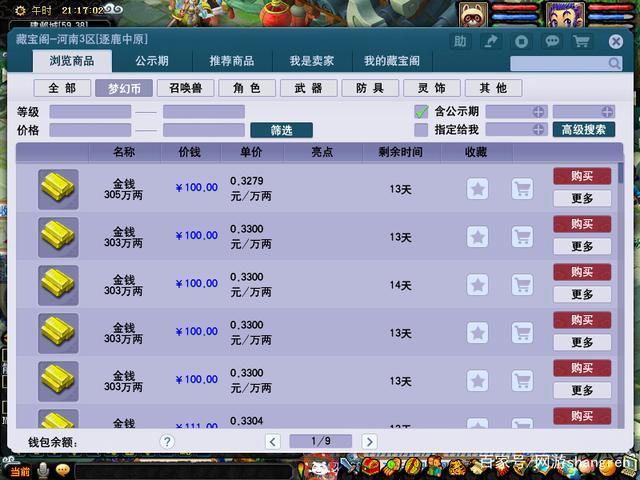The width and height of the screenshot is (640, 480).
Task: Select the 角色 category filter
Action: 247,88
